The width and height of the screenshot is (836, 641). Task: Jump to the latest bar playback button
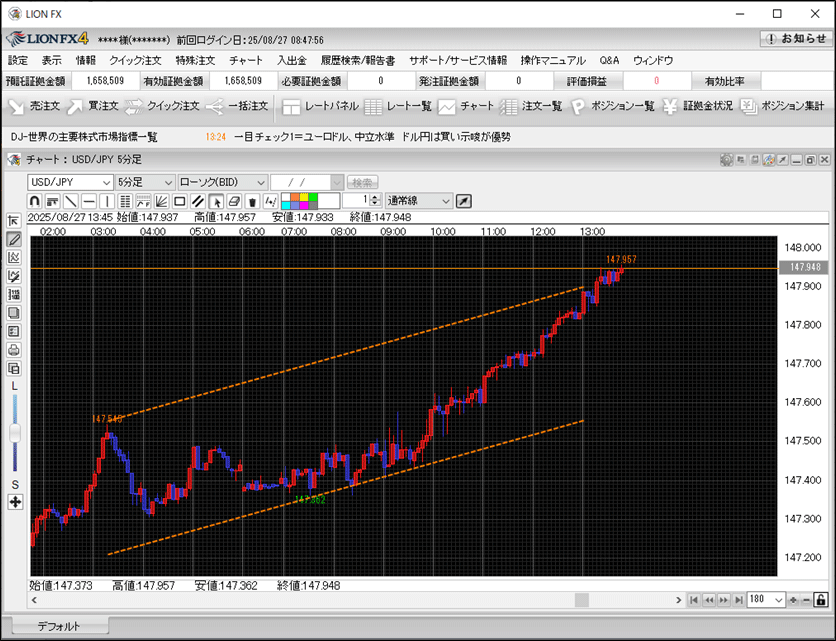click(738, 600)
